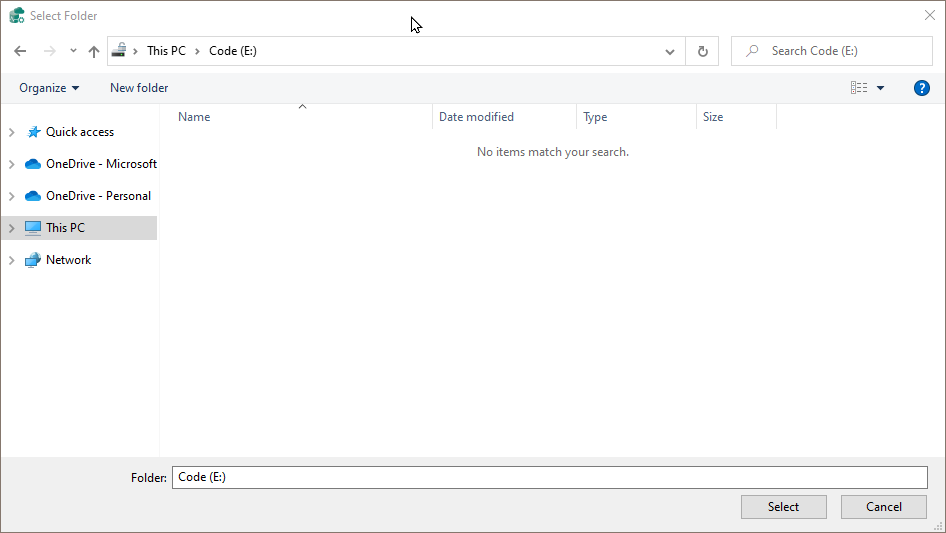This screenshot has width=946, height=533.
Task: Open address bar previous locations dropdown
Action: (670, 51)
